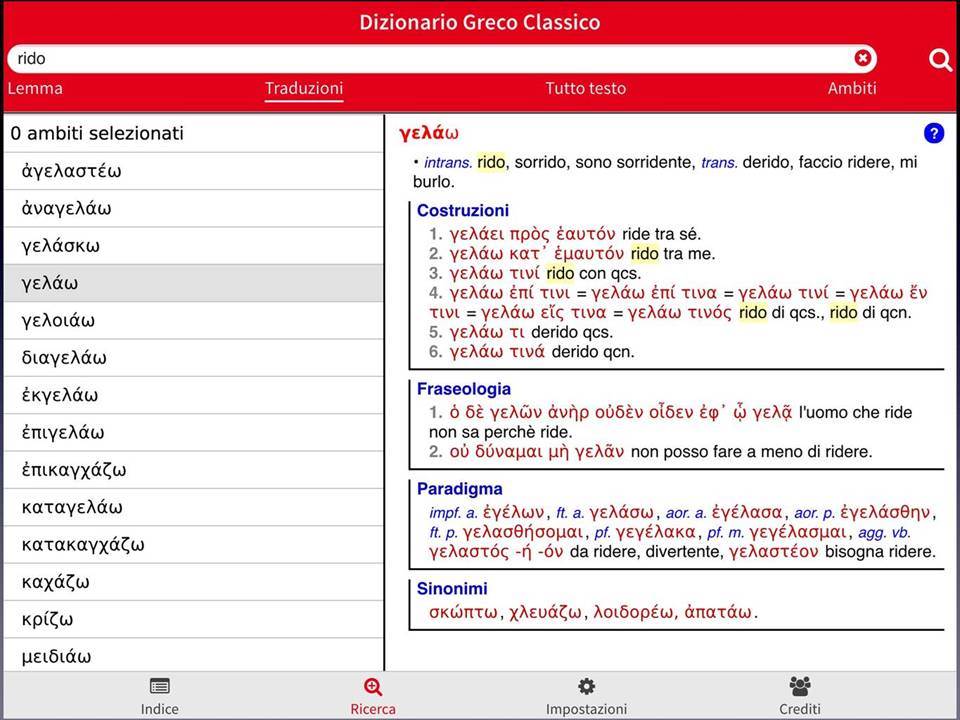Click the synonym λοιδορέω
960x720 pixels.
click(x=633, y=612)
